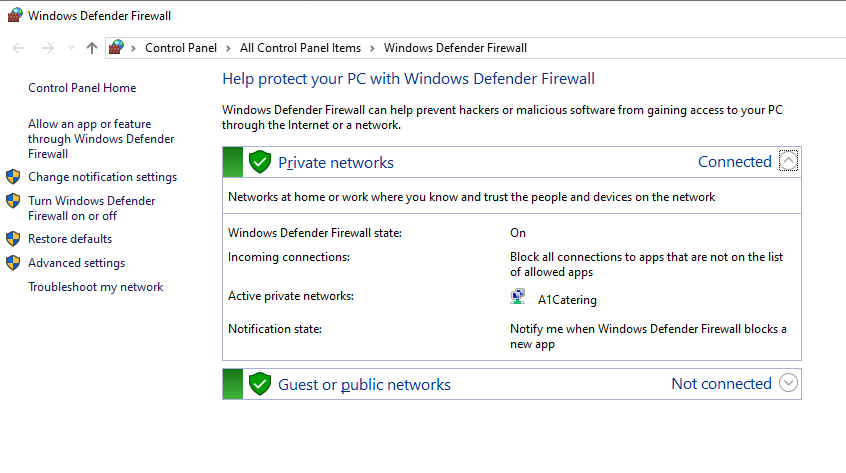This screenshot has height=473, width=846.
Task: Click the Windows Defender Firewall state label
Action: [x=315, y=233]
